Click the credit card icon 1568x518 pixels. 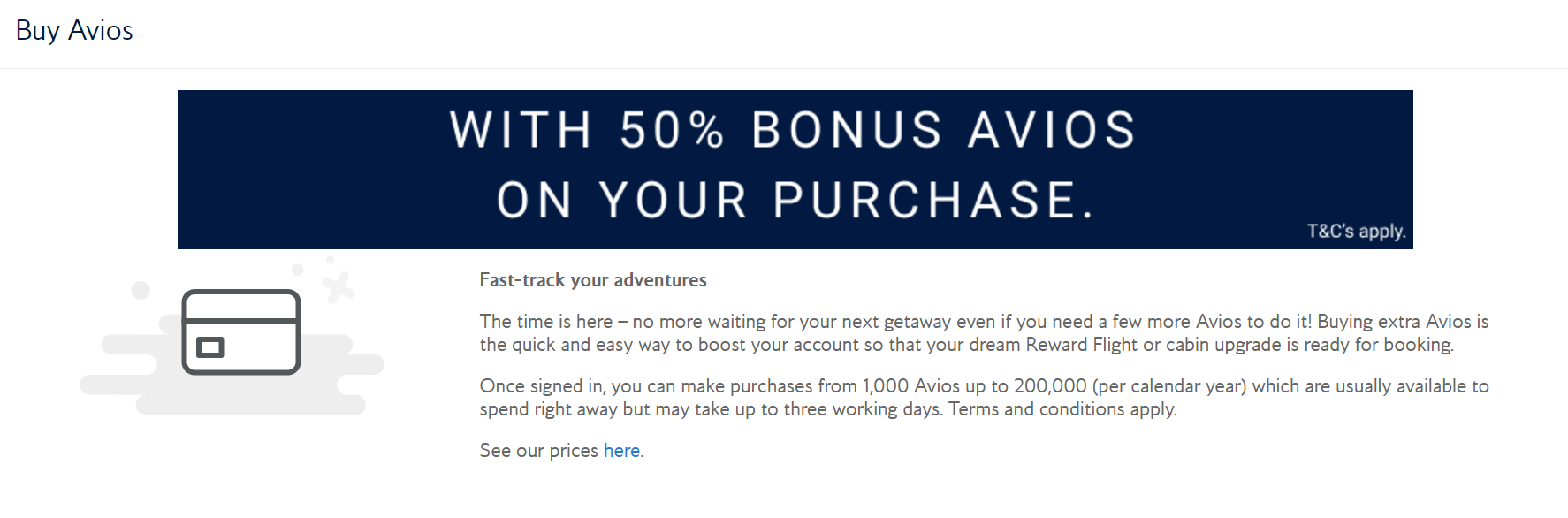(240, 331)
